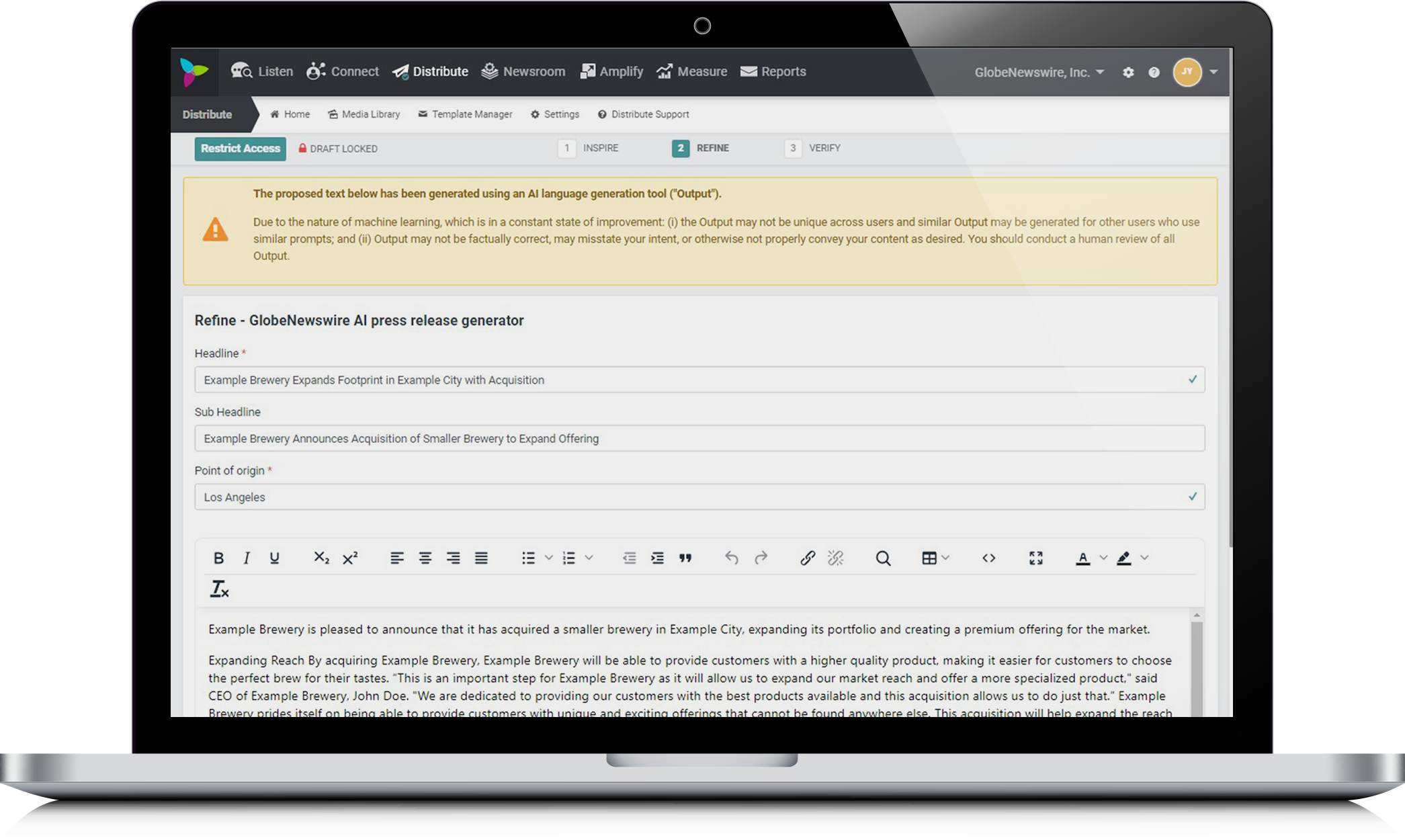Select step 2 Refine
This screenshot has width=1405, height=840.
point(701,148)
